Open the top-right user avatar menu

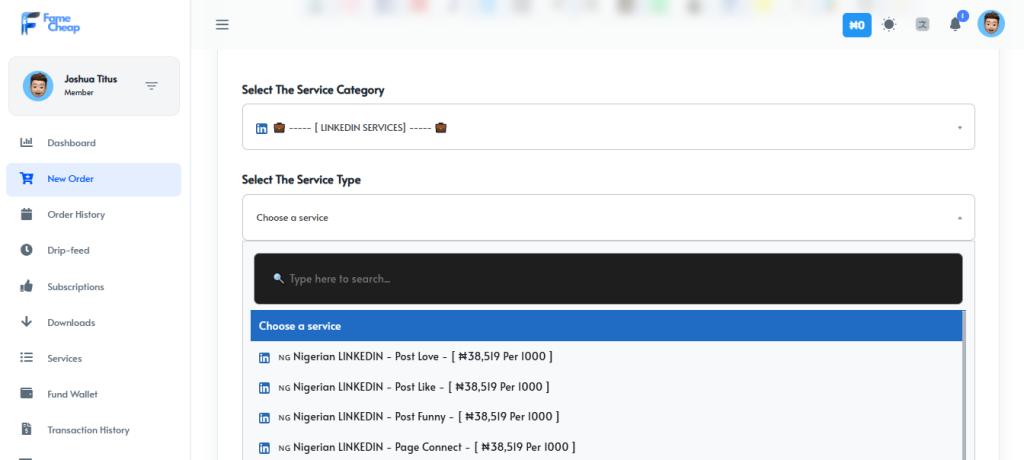[991, 24]
